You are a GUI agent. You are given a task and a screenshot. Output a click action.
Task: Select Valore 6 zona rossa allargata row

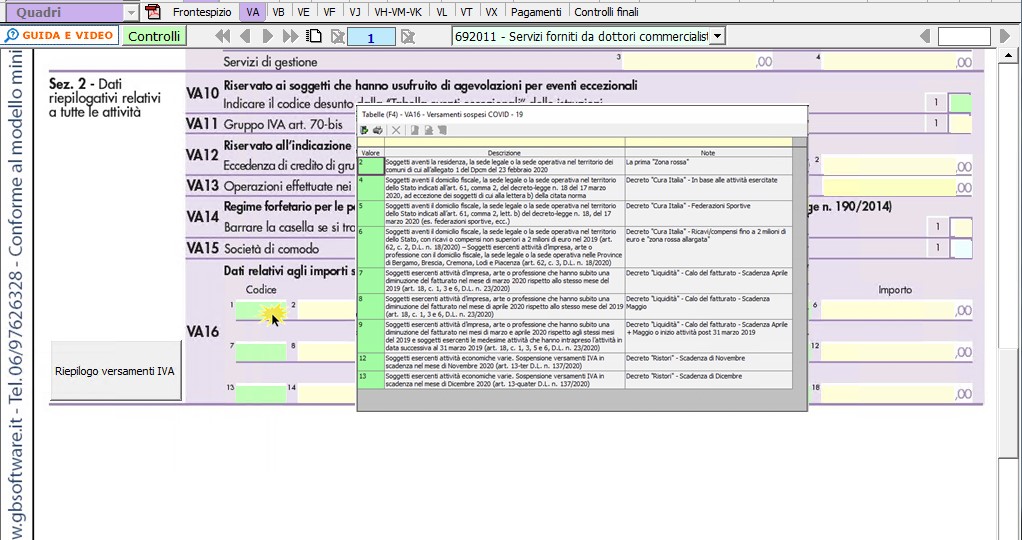coord(575,247)
